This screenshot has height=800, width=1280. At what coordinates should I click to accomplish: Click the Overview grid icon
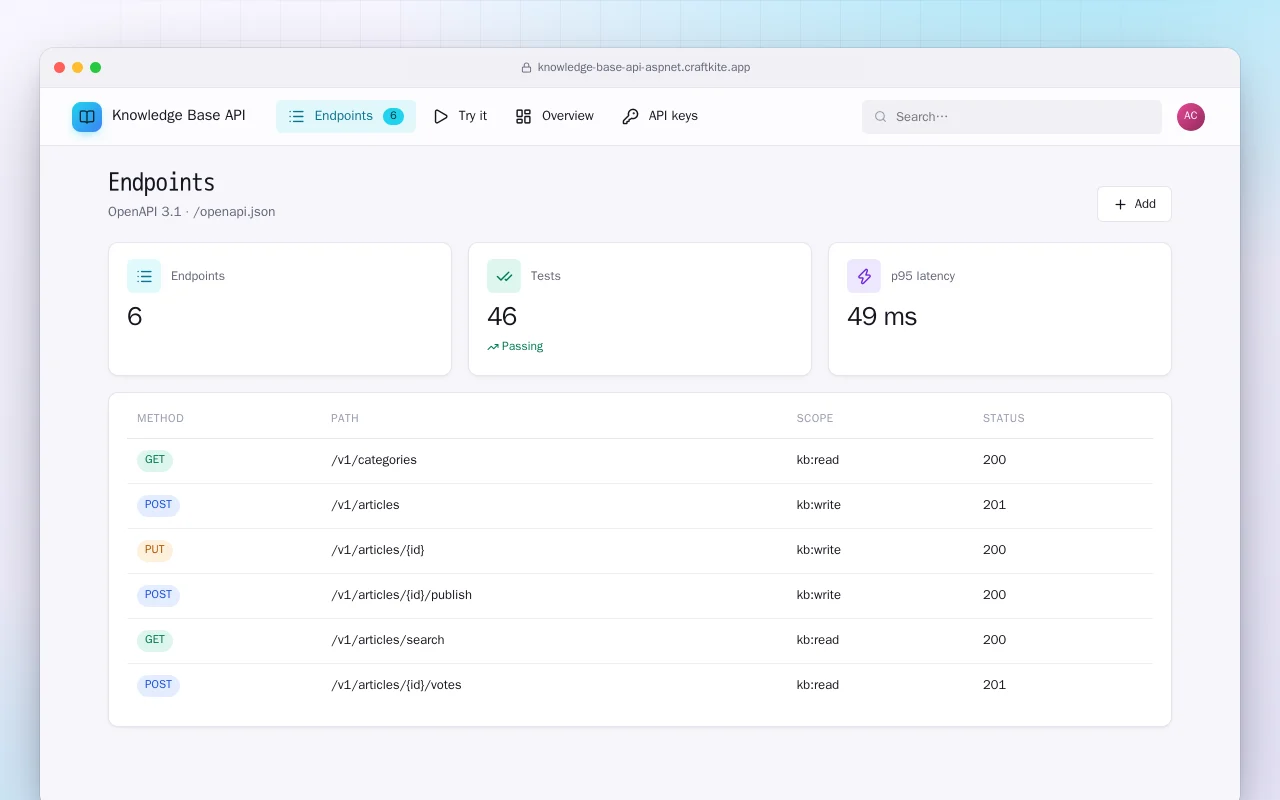pyautogui.click(x=523, y=117)
